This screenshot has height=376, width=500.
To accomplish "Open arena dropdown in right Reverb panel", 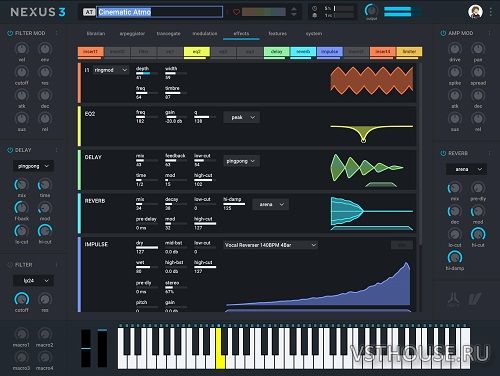I will pyautogui.click(x=466, y=169).
